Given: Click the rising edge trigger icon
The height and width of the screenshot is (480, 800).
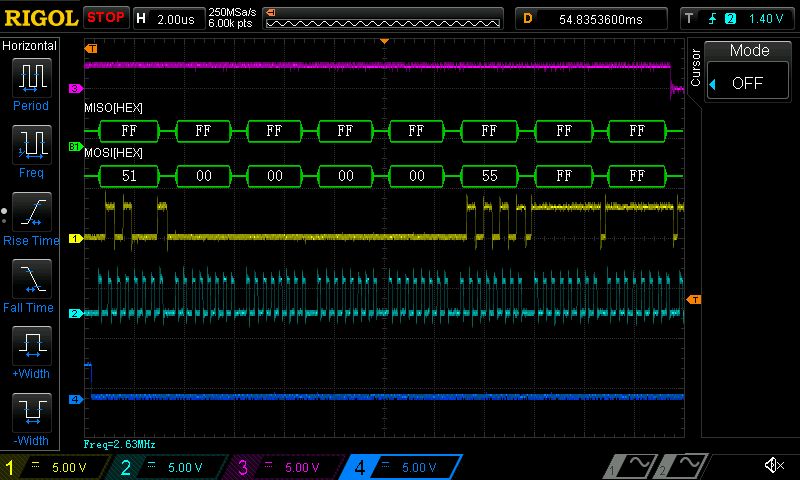Looking at the screenshot, I should (712, 19).
